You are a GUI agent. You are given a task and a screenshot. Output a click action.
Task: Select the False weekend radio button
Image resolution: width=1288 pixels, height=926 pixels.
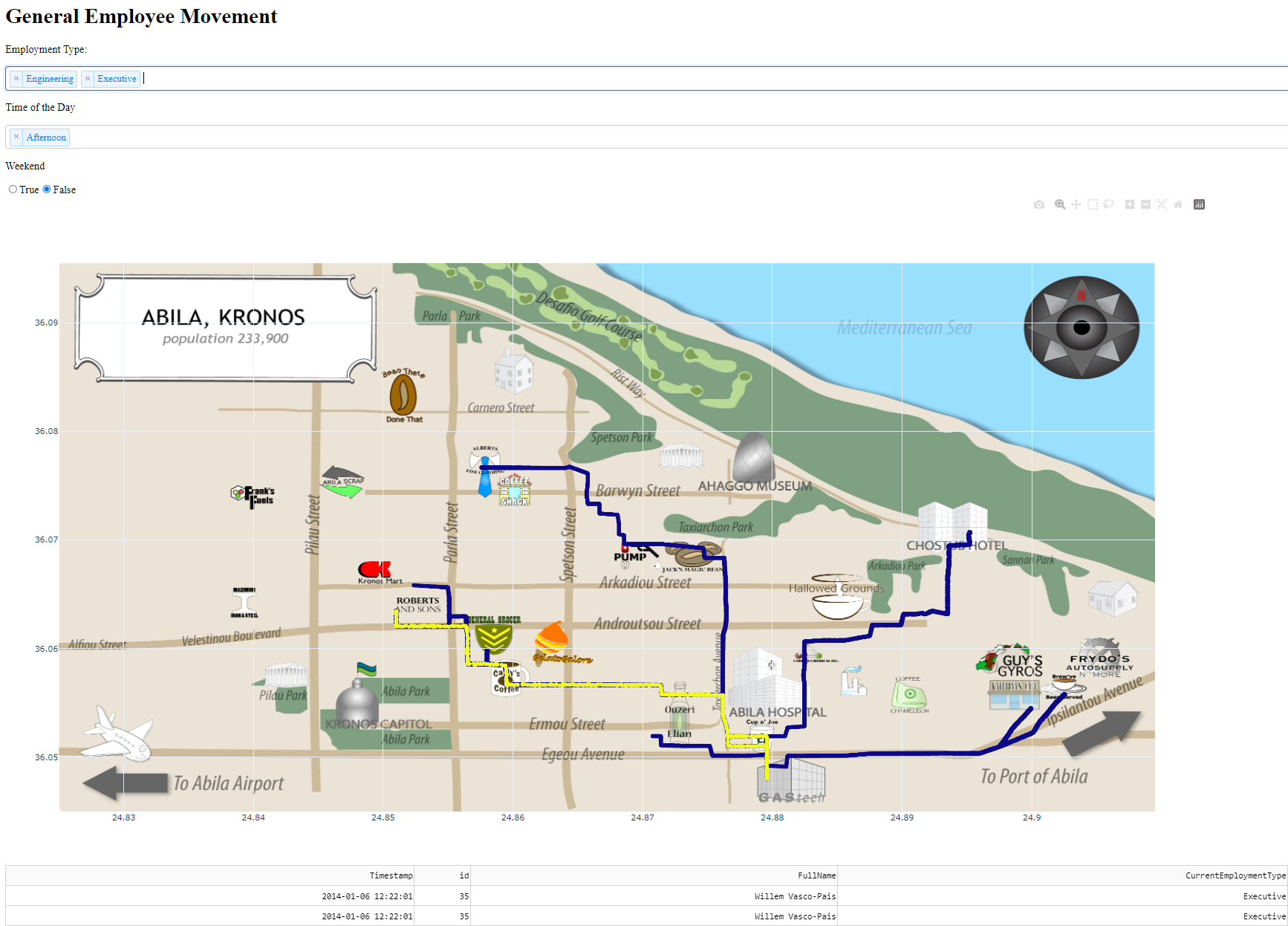click(47, 190)
